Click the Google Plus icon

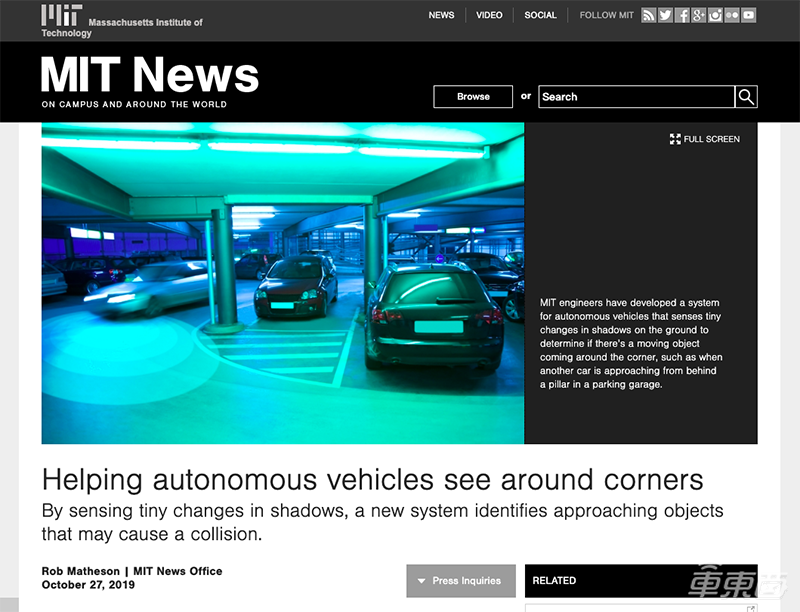click(698, 15)
